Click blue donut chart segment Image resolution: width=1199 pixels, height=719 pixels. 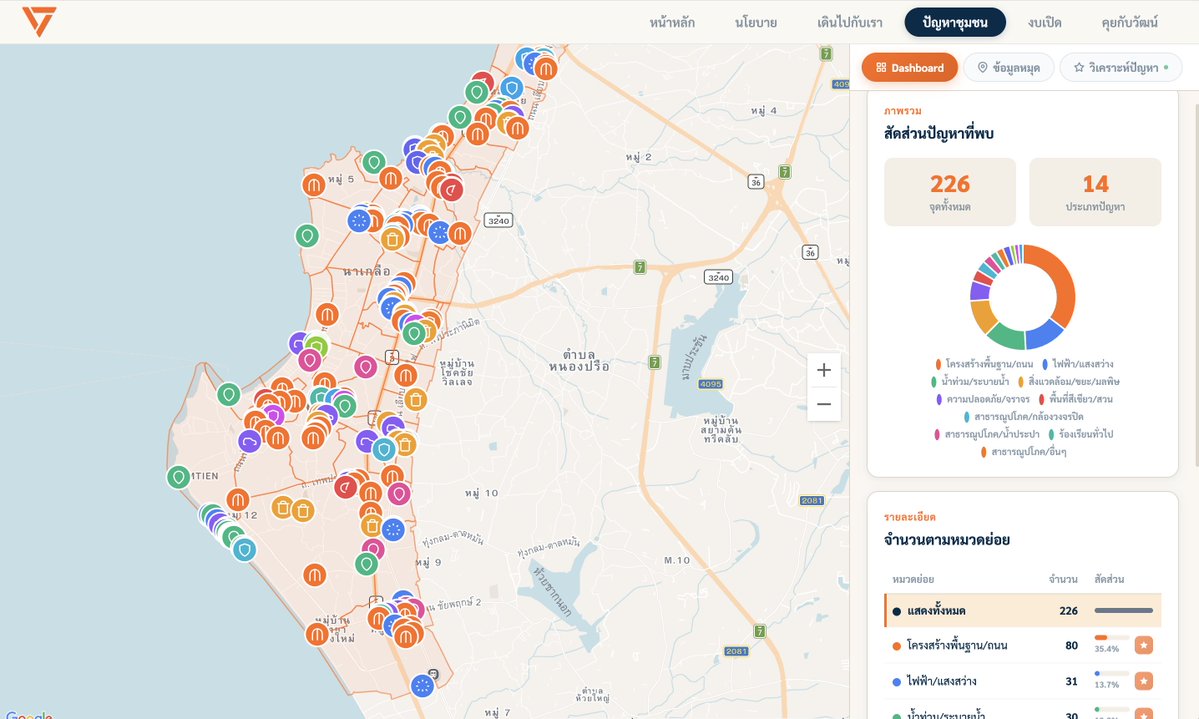pyautogui.click(x=1042, y=334)
